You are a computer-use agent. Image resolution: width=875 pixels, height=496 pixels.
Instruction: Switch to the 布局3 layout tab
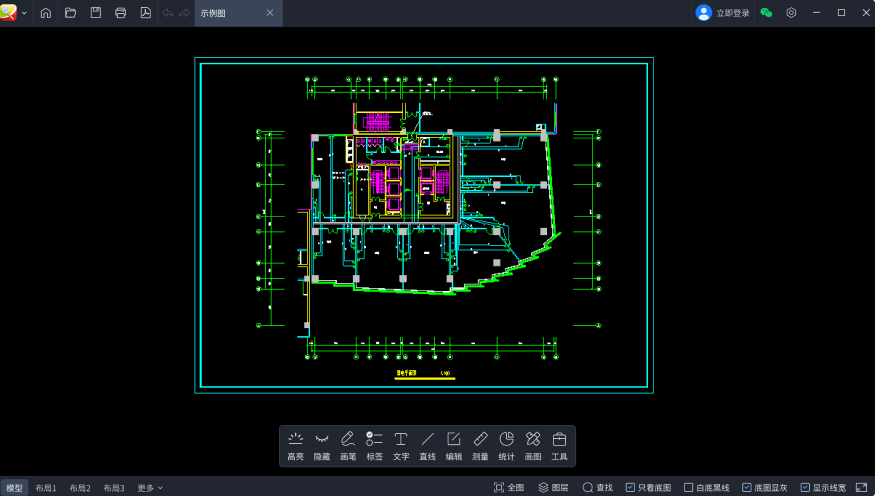coord(113,488)
